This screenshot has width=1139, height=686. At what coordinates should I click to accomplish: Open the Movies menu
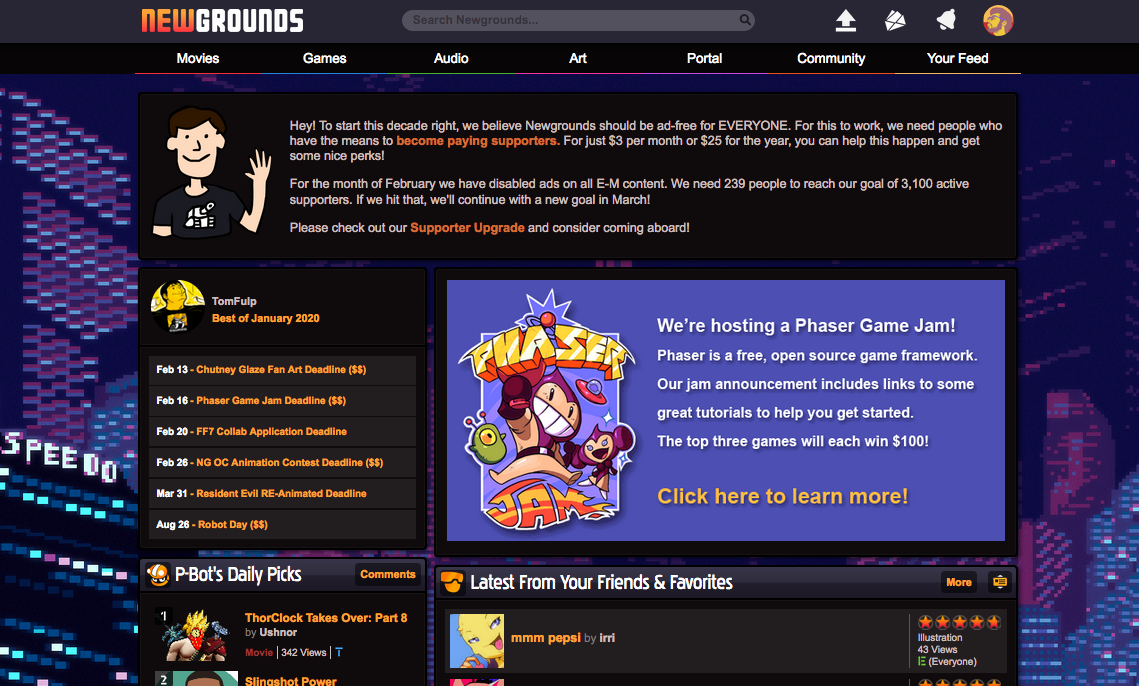point(198,58)
